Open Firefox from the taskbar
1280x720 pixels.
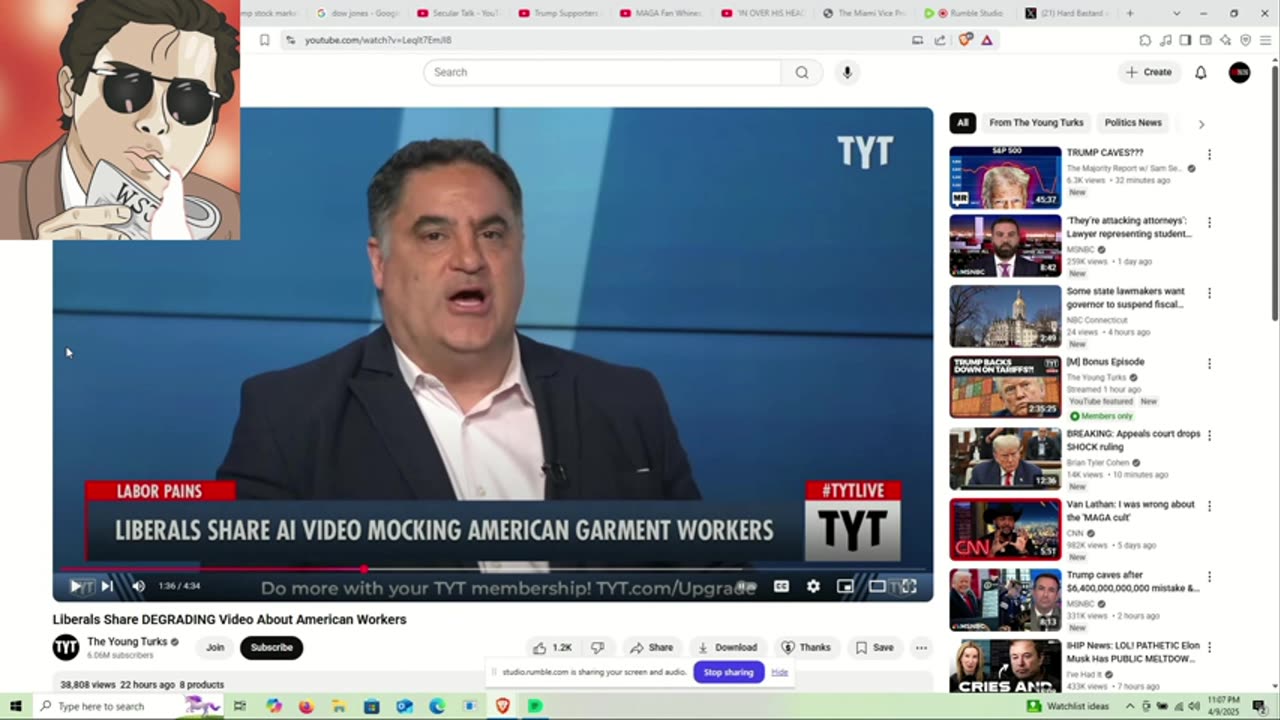[306, 706]
